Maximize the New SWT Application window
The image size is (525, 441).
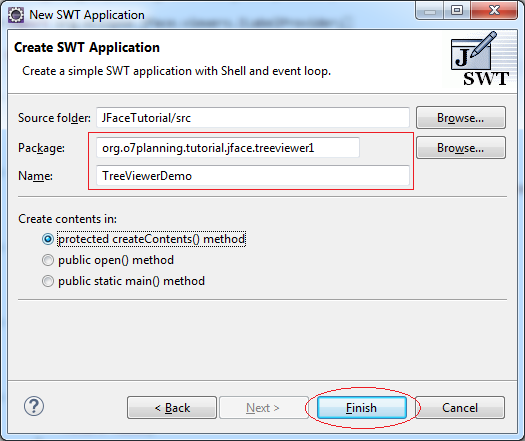coord(457,10)
